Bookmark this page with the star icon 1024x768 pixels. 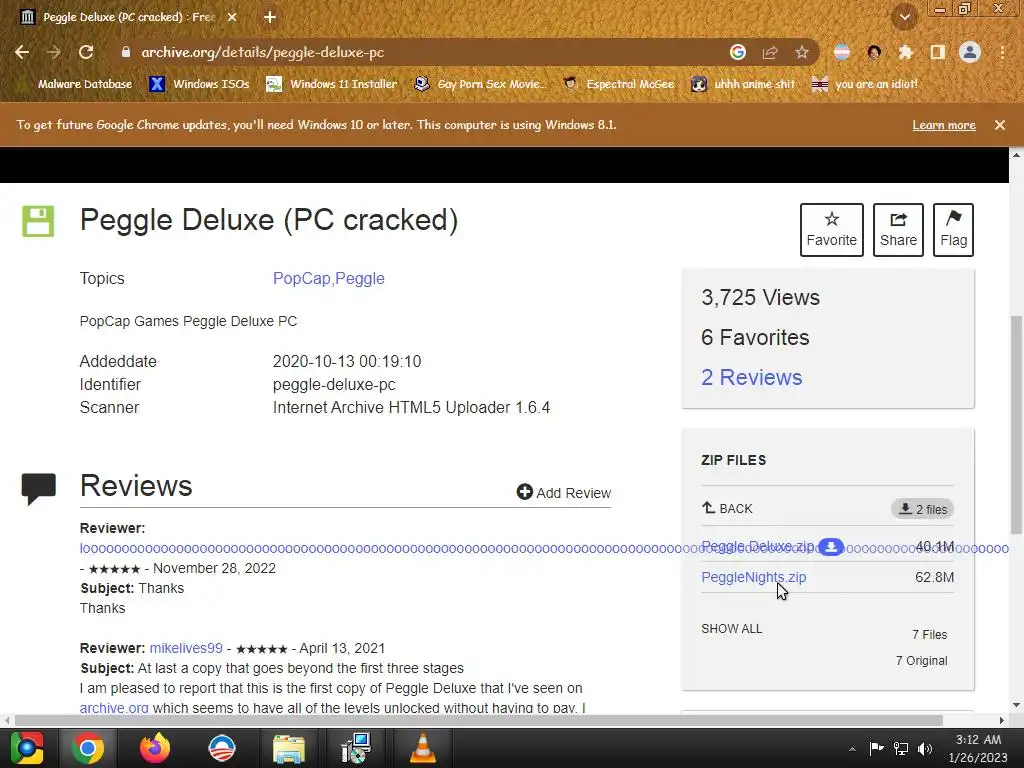[x=802, y=52]
